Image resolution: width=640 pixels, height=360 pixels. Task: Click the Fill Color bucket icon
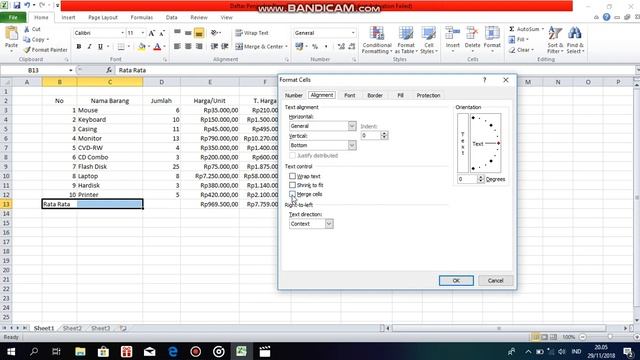(142, 47)
